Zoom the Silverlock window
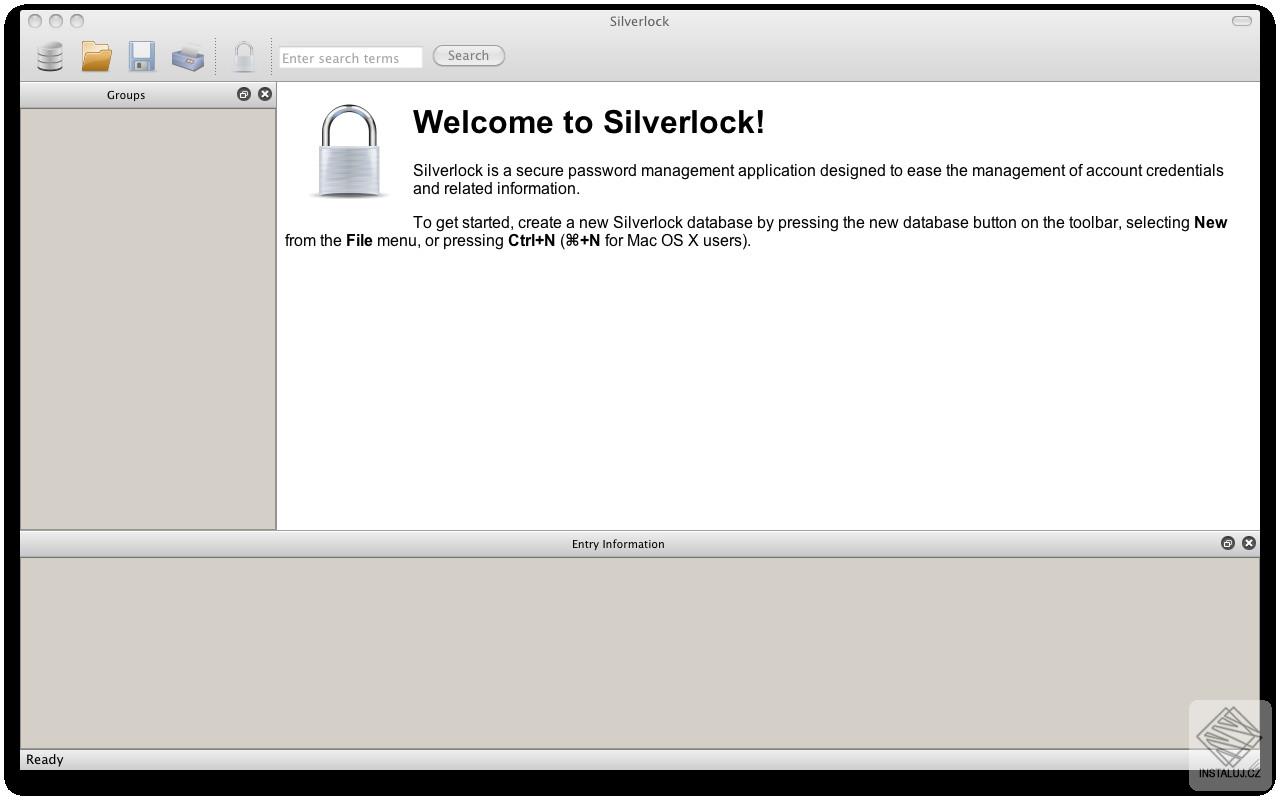 pyautogui.click(x=77, y=21)
